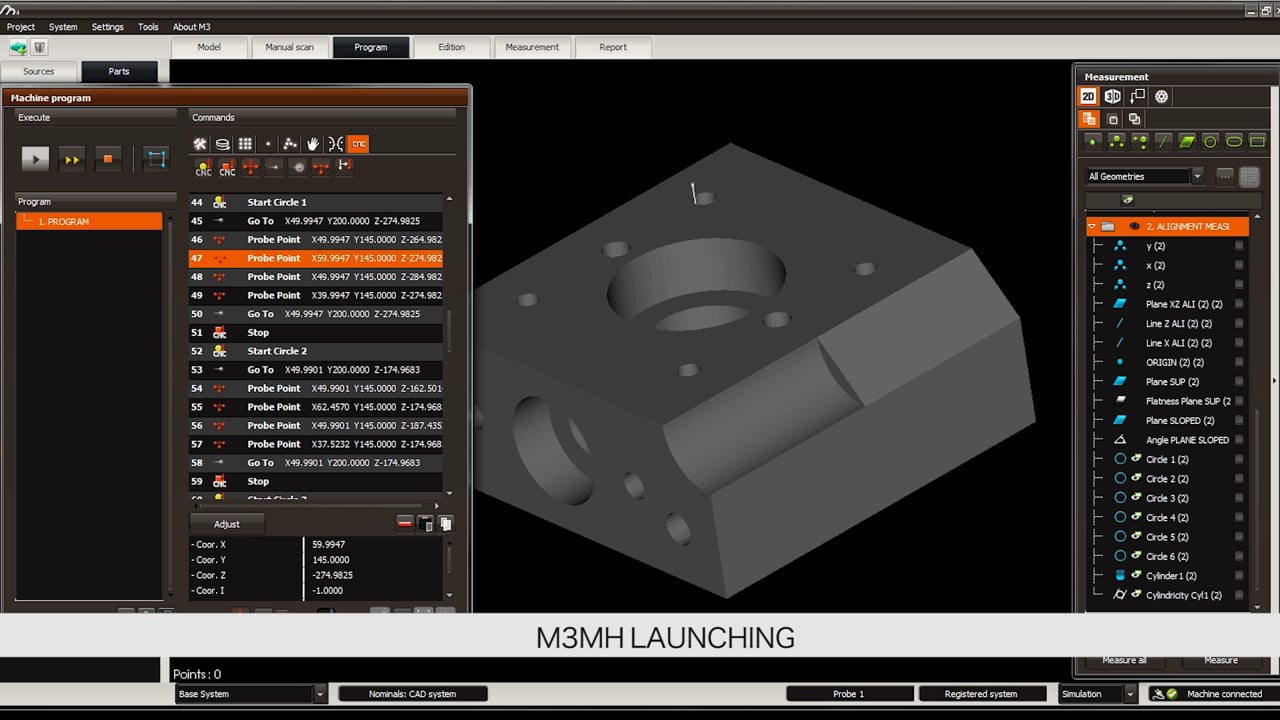Click the Nominals: CAD system button
Image resolution: width=1280 pixels, height=720 pixels.
(413, 694)
